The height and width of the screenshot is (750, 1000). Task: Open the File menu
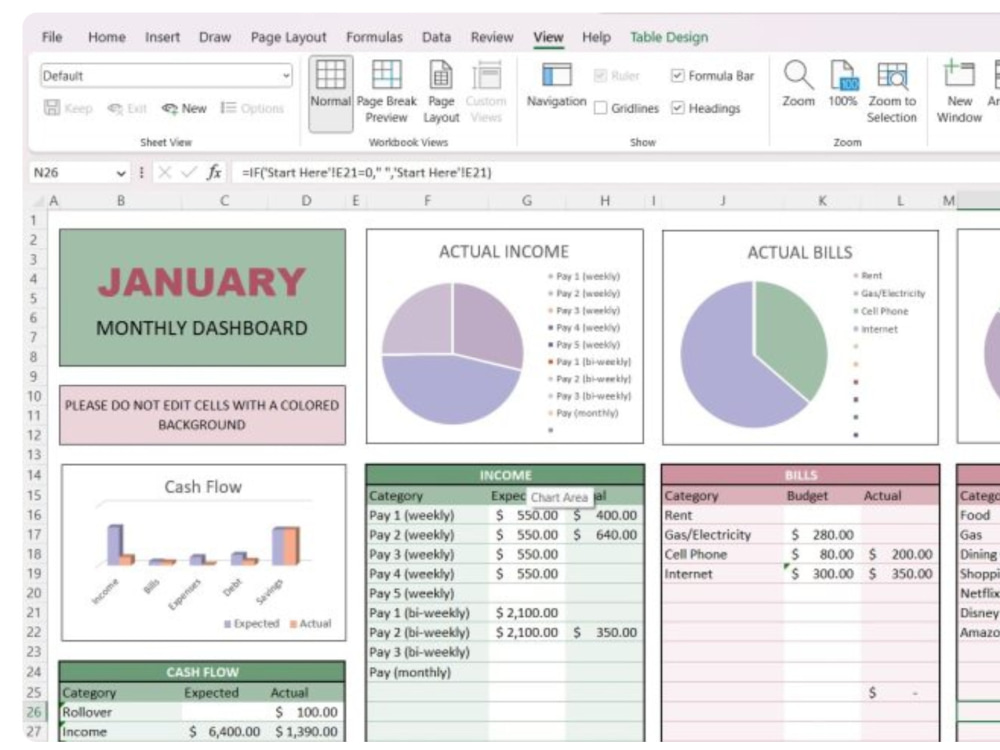[x=52, y=37]
